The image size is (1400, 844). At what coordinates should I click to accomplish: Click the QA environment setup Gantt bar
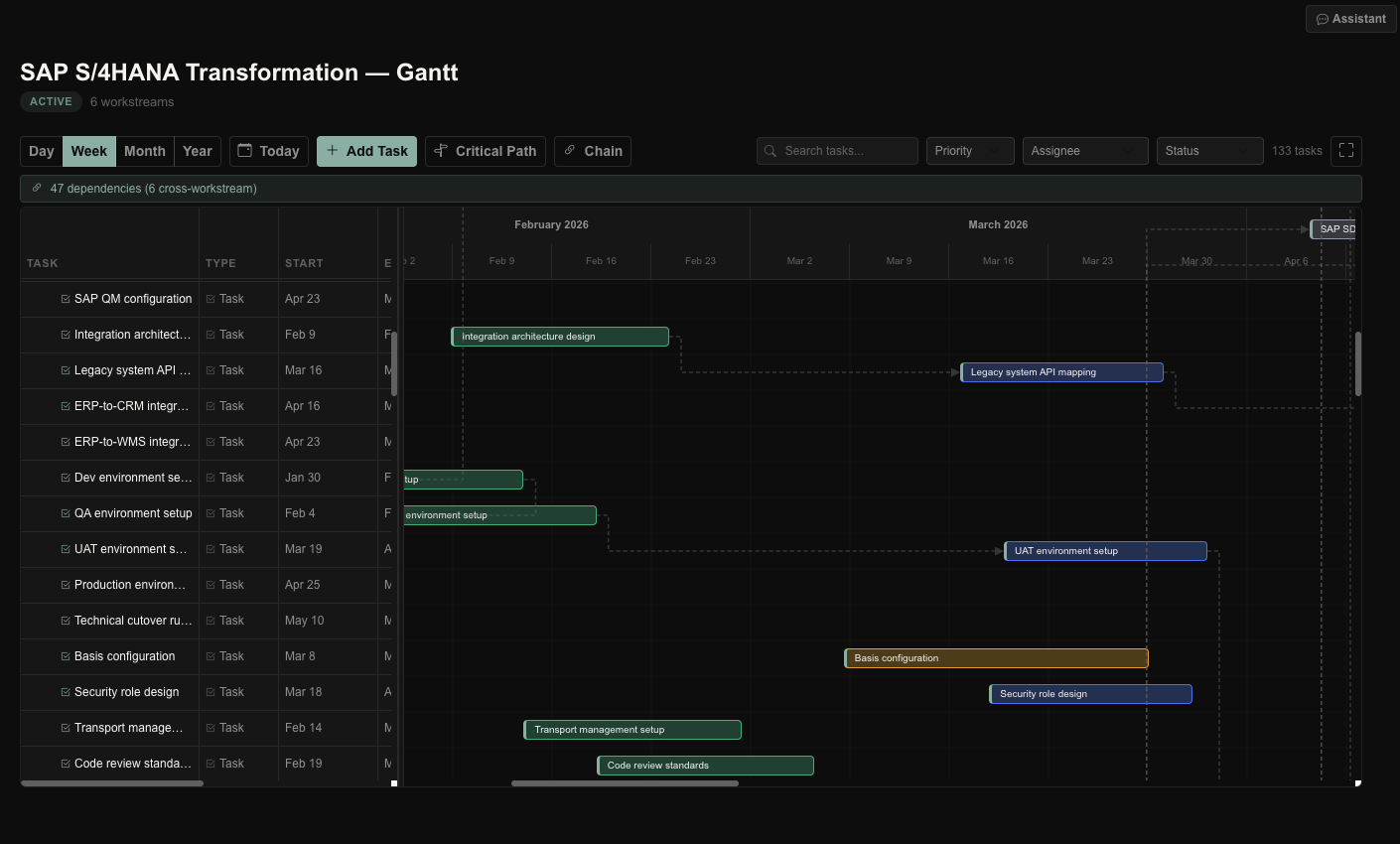coord(499,515)
